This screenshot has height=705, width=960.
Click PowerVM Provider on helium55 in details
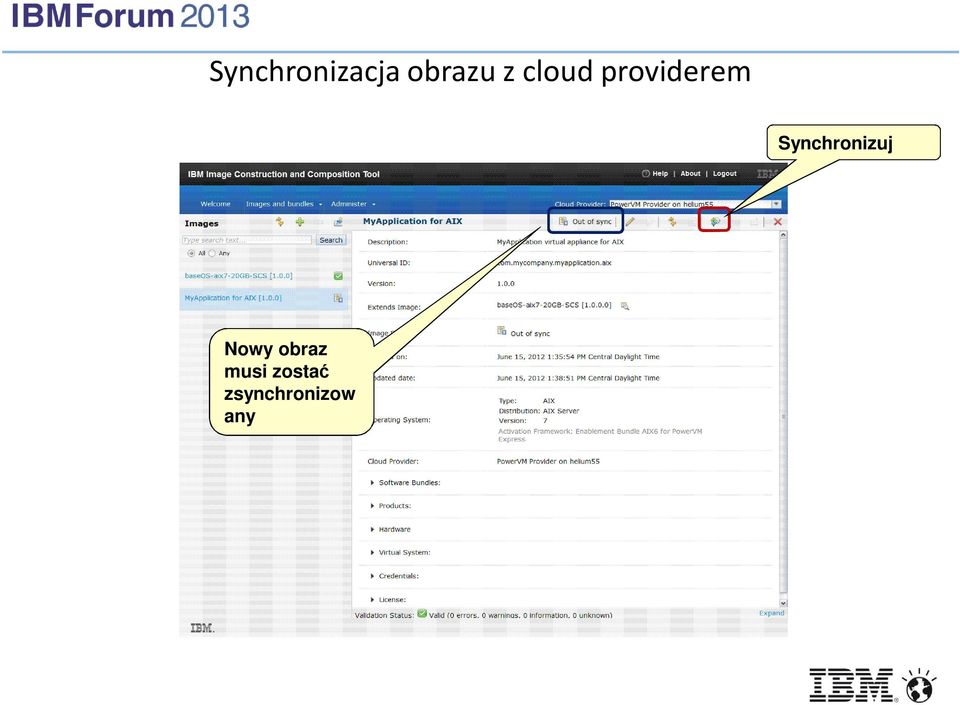pyautogui.click(x=548, y=461)
